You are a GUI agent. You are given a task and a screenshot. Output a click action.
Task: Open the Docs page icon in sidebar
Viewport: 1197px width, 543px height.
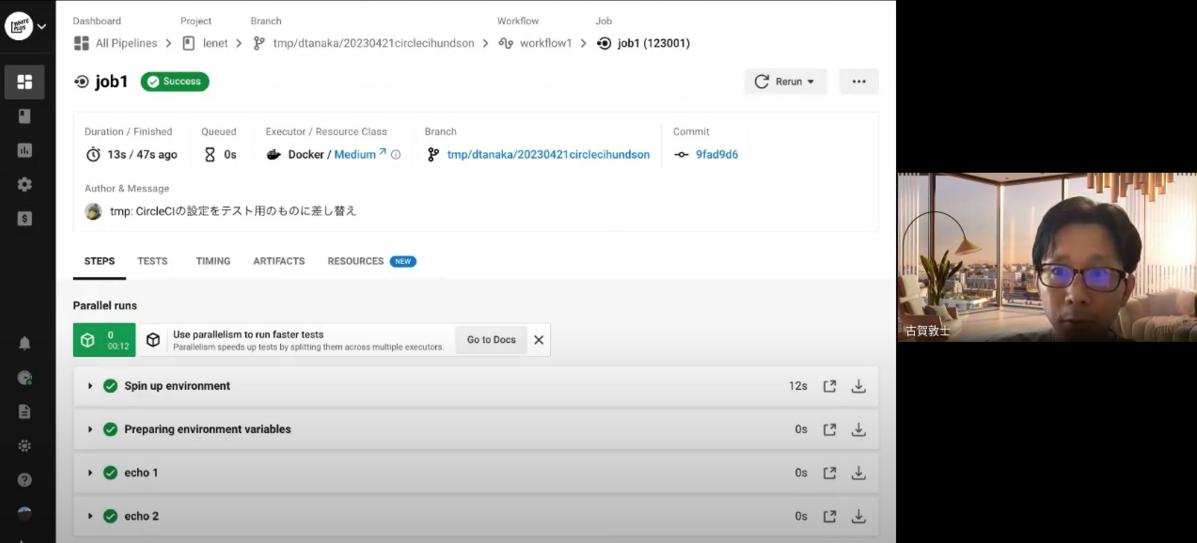pos(24,412)
